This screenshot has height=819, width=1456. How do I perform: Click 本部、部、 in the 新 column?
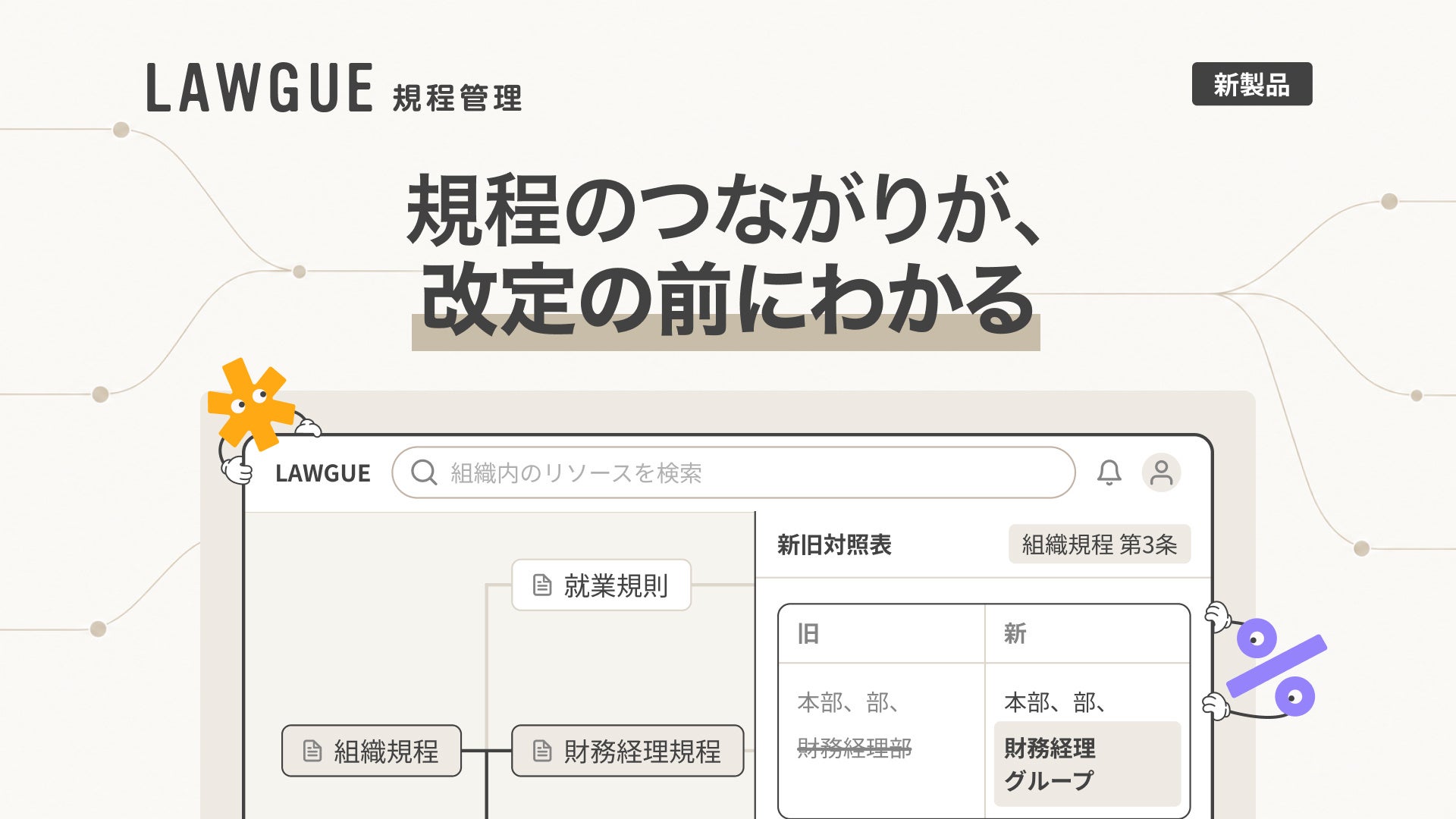1055,703
